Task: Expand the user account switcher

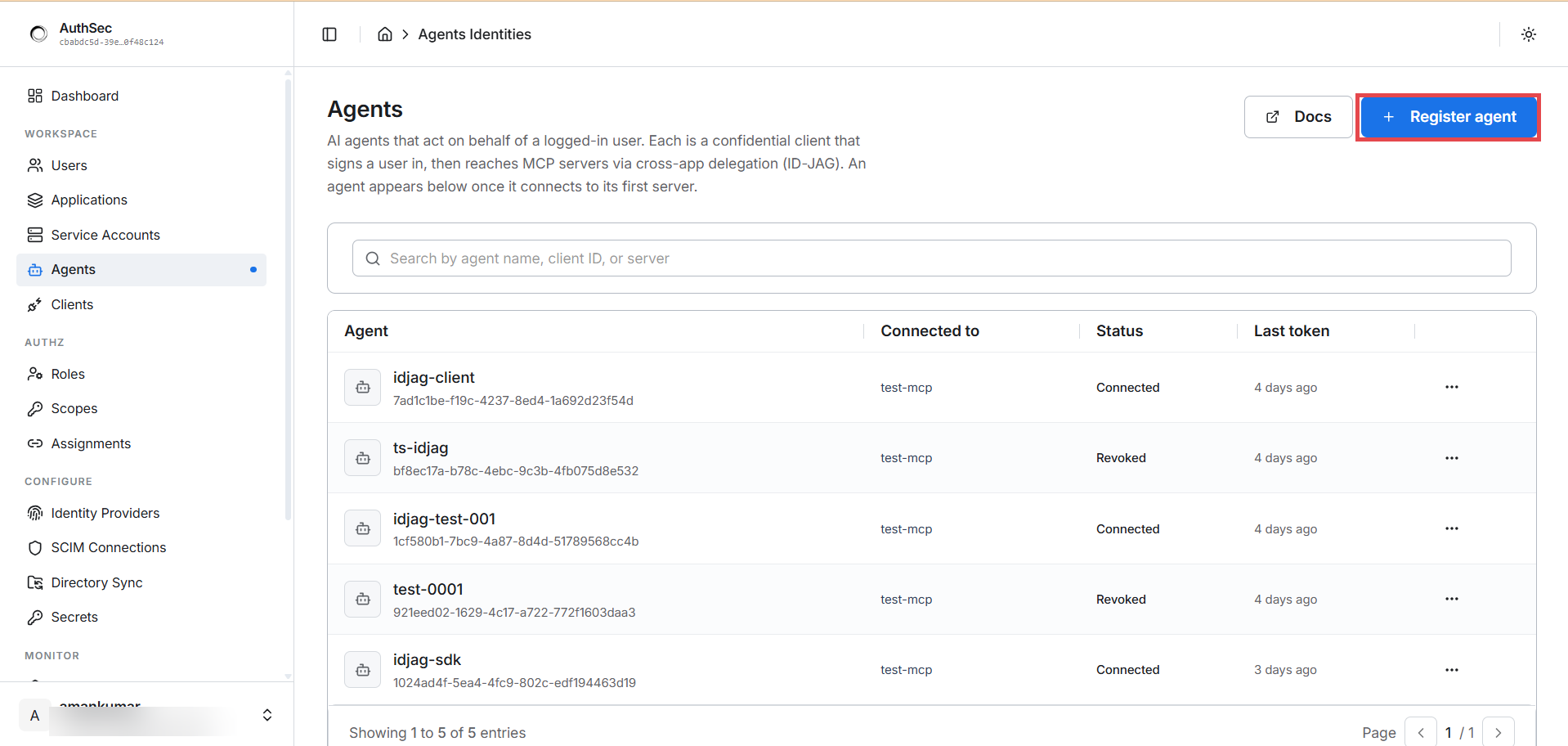Action: (x=267, y=715)
